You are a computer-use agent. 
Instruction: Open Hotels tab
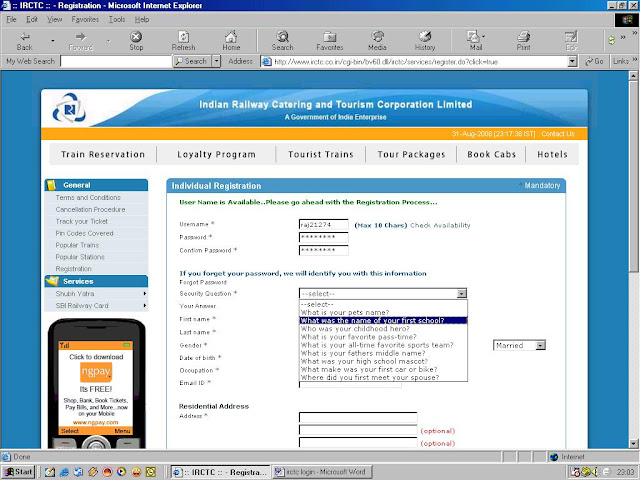[552, 154]
